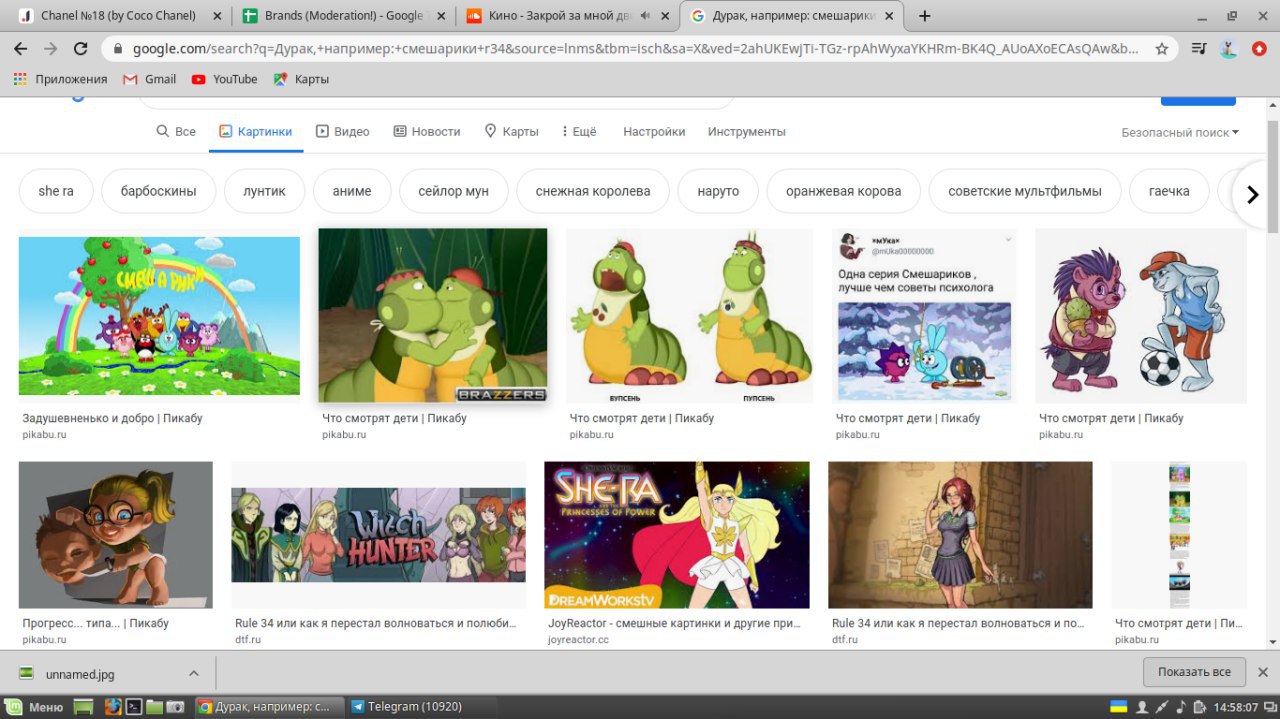Click the red Chrome update menu icon
Screen dimensions: 1280x719
(x=1259, y=48)
